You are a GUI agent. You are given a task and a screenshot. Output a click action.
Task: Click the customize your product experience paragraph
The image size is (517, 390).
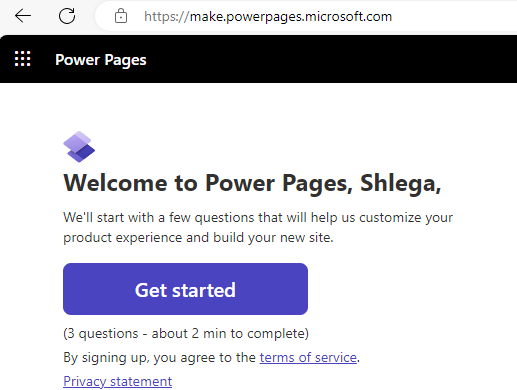pyautogui.click(x=258, y=227)
